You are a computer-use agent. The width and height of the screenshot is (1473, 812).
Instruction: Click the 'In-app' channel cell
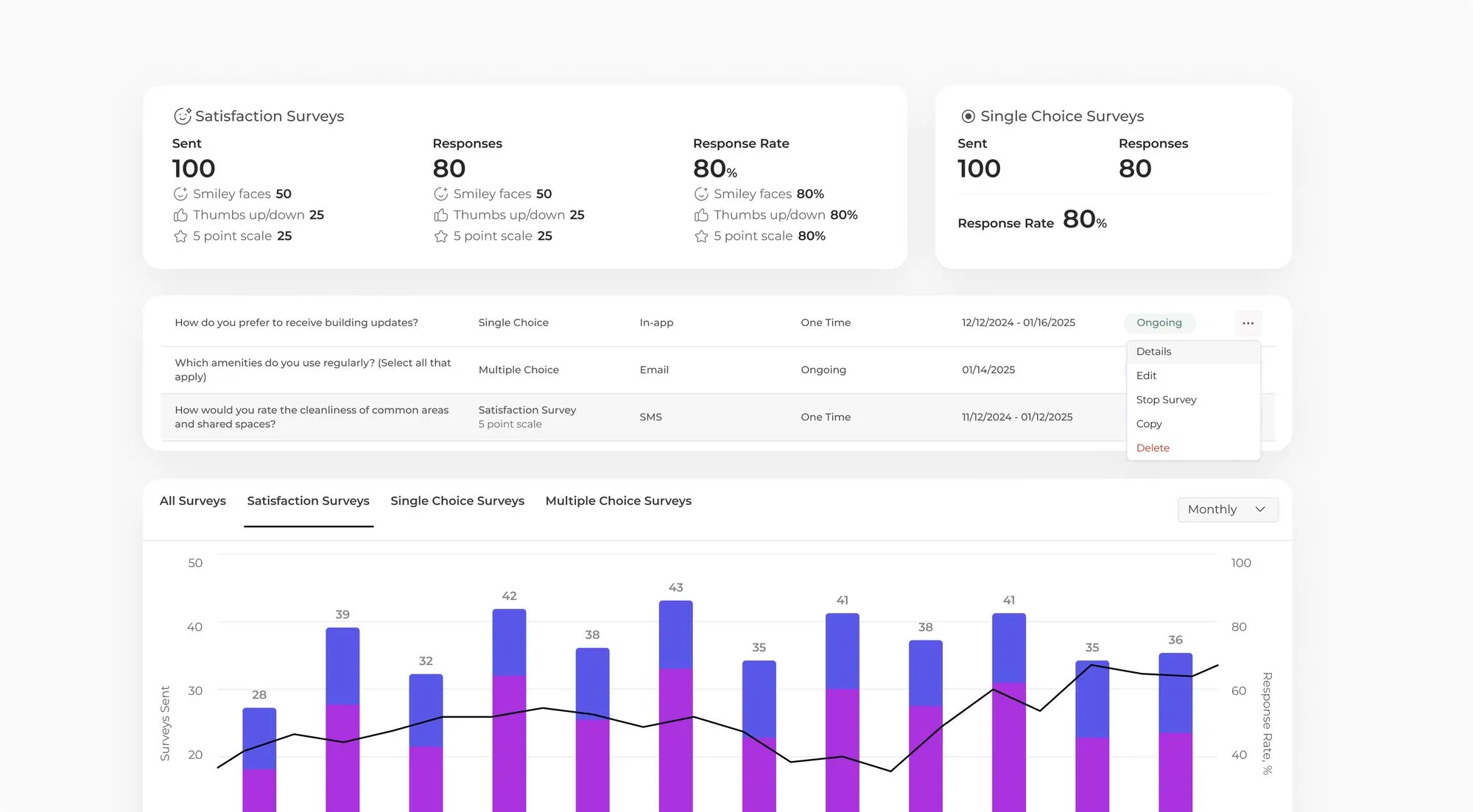pyautogui.click(x=656, y=322)
